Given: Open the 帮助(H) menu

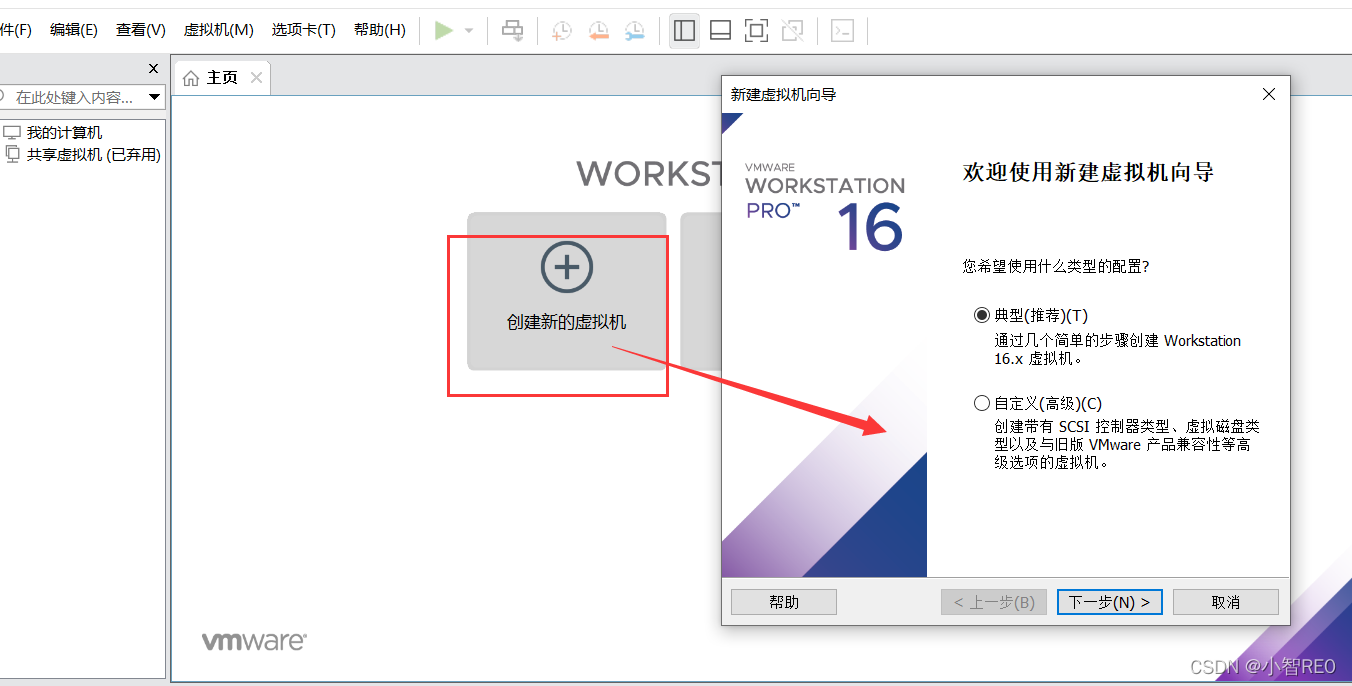Looking at the screenshot, I should (380, 30).
